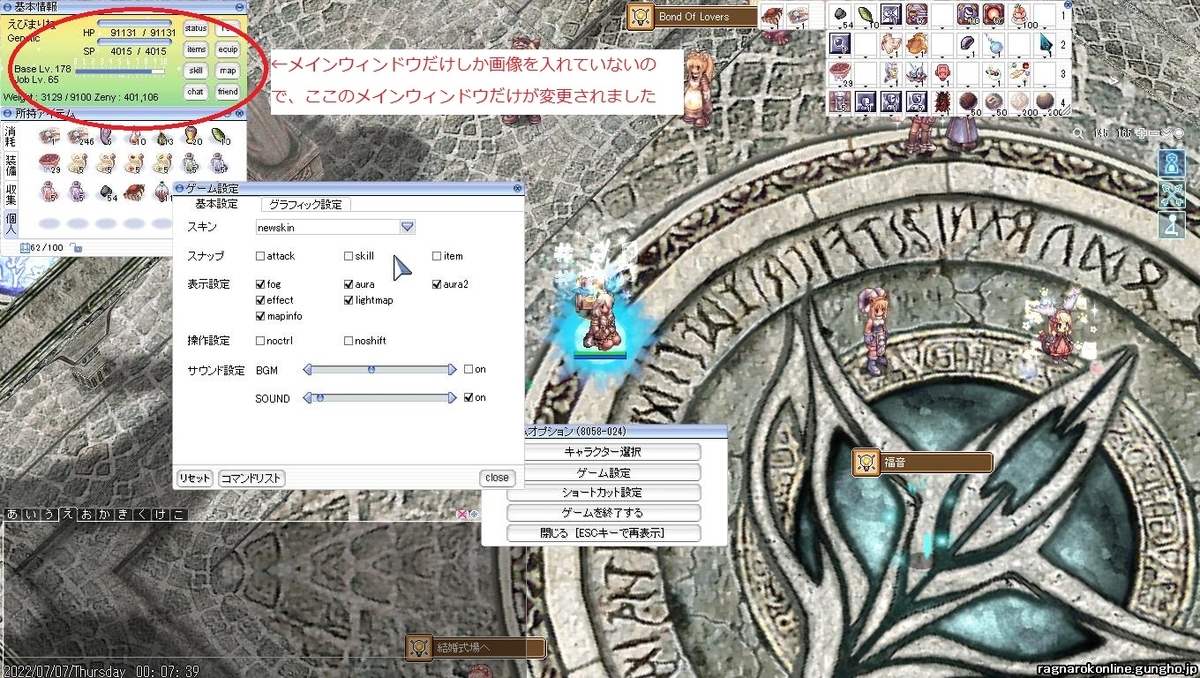The height and width of the screenshot is (678, 1200).
Task: Click the minimap zoom-in plus icon
Action: click(x=1141, y=133)
